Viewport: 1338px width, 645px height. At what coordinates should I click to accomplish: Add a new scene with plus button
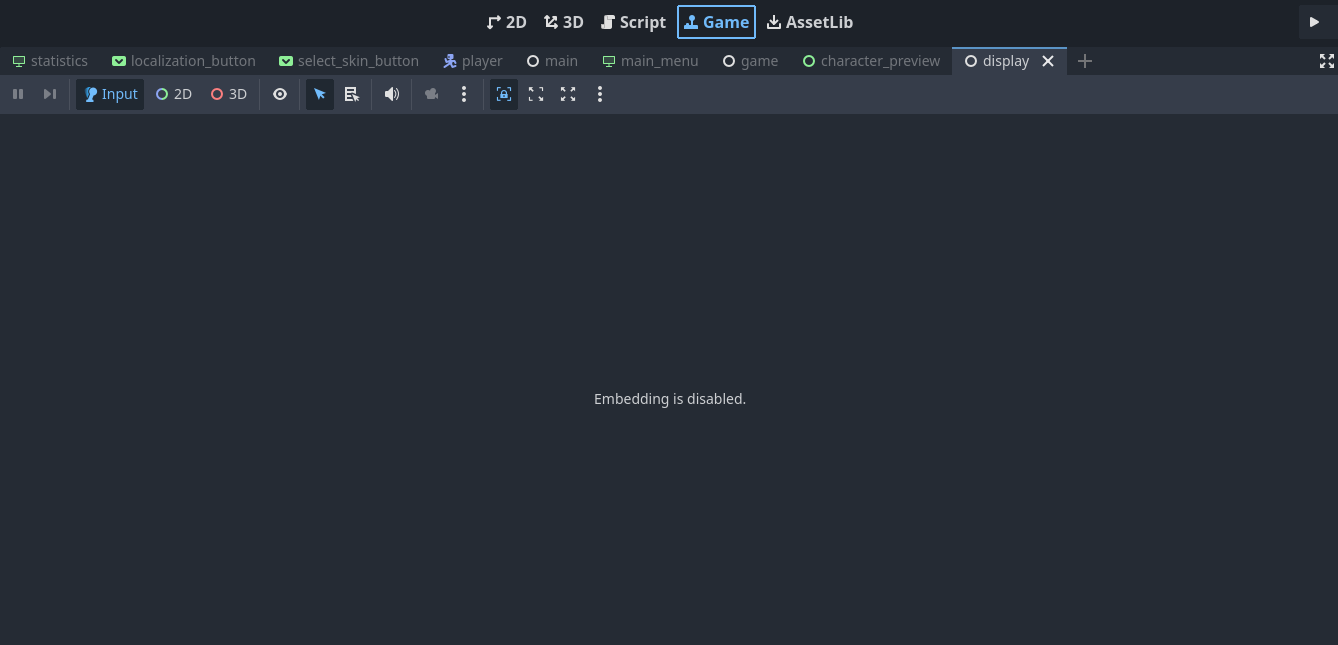pos(1085,61)
